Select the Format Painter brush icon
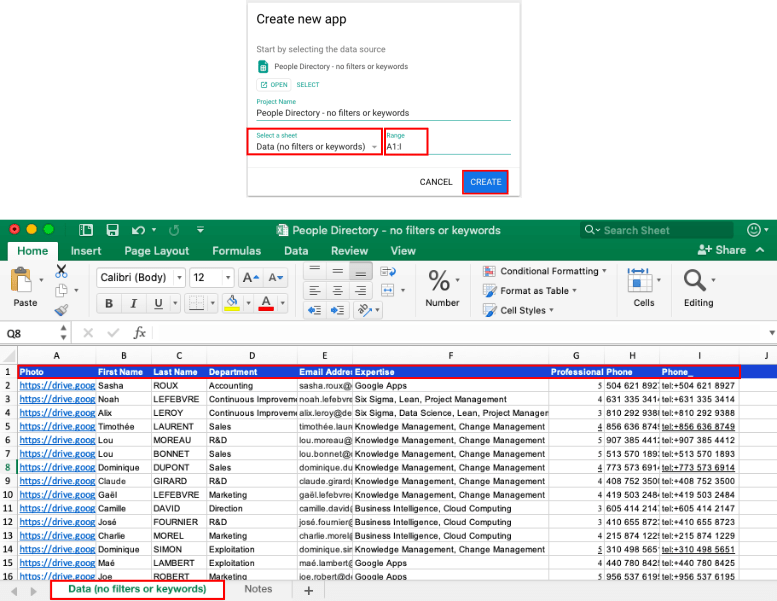Viewport: 777px width, 601px height. click(x=61, y=310)
